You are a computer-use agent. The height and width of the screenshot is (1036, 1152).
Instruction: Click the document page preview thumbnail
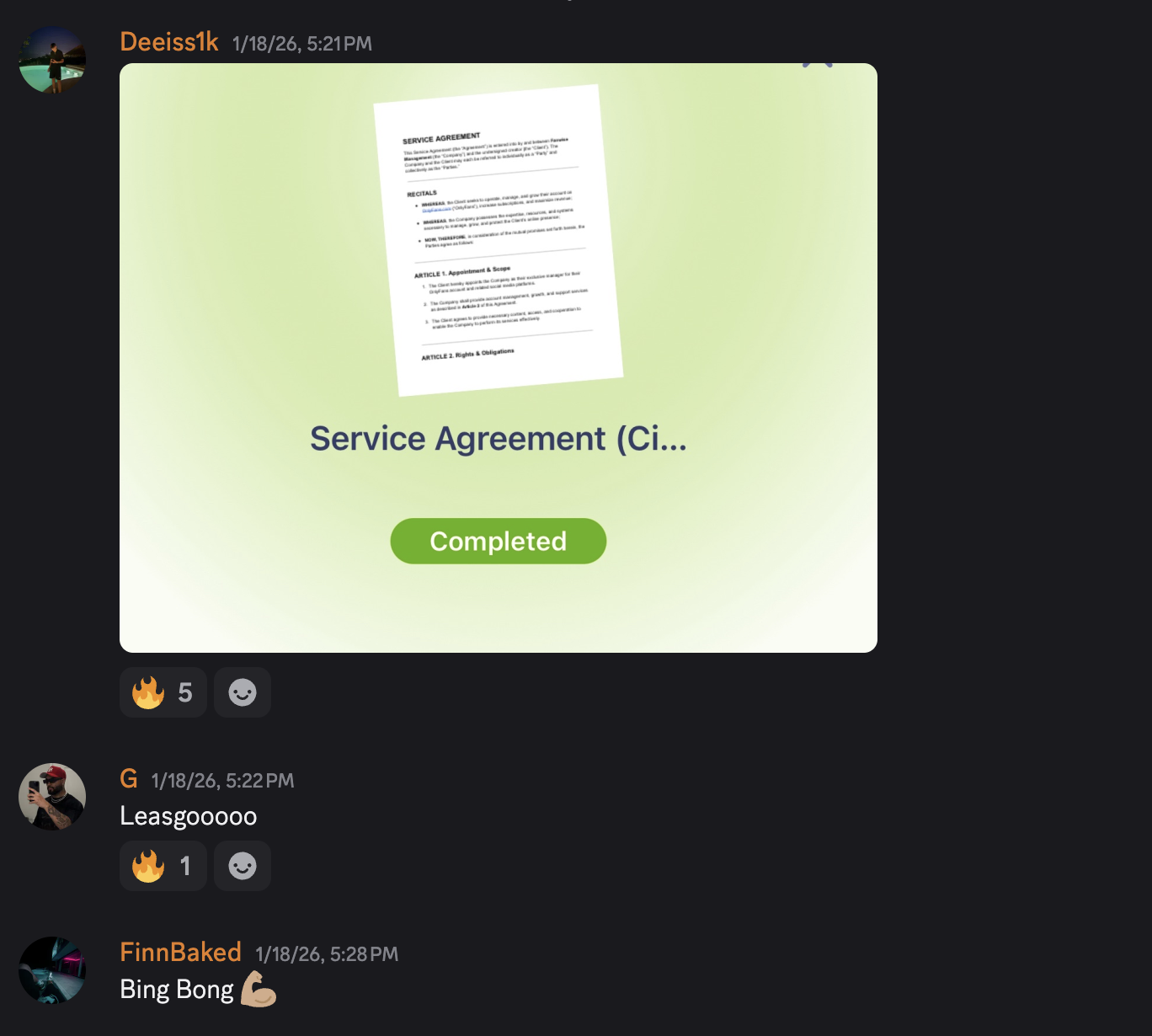(x=499, y=240)
